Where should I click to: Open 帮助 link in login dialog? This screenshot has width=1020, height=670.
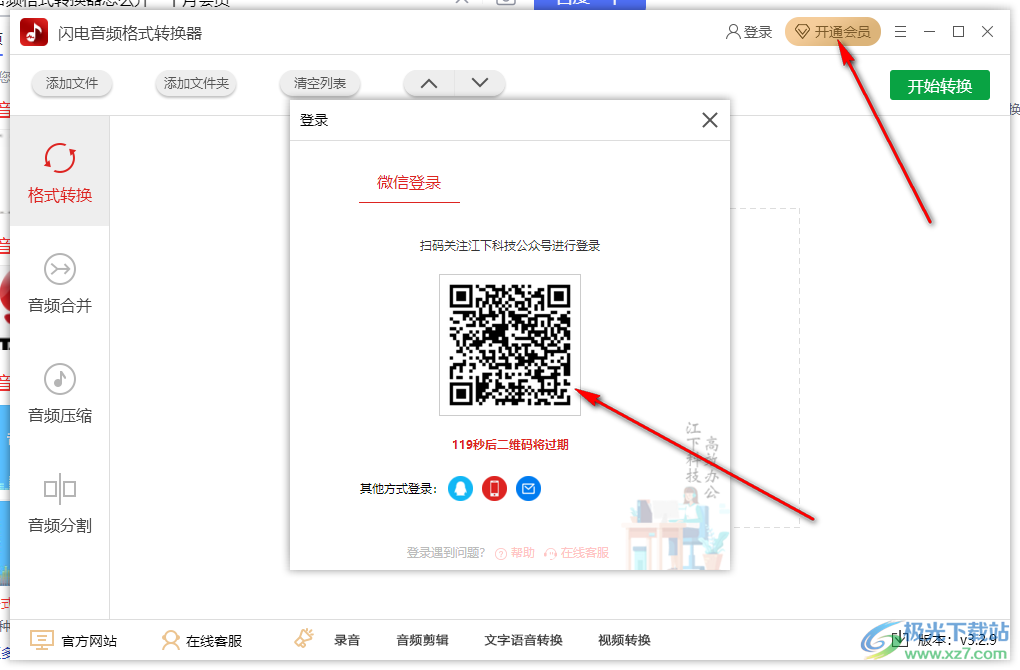[515, 553]
